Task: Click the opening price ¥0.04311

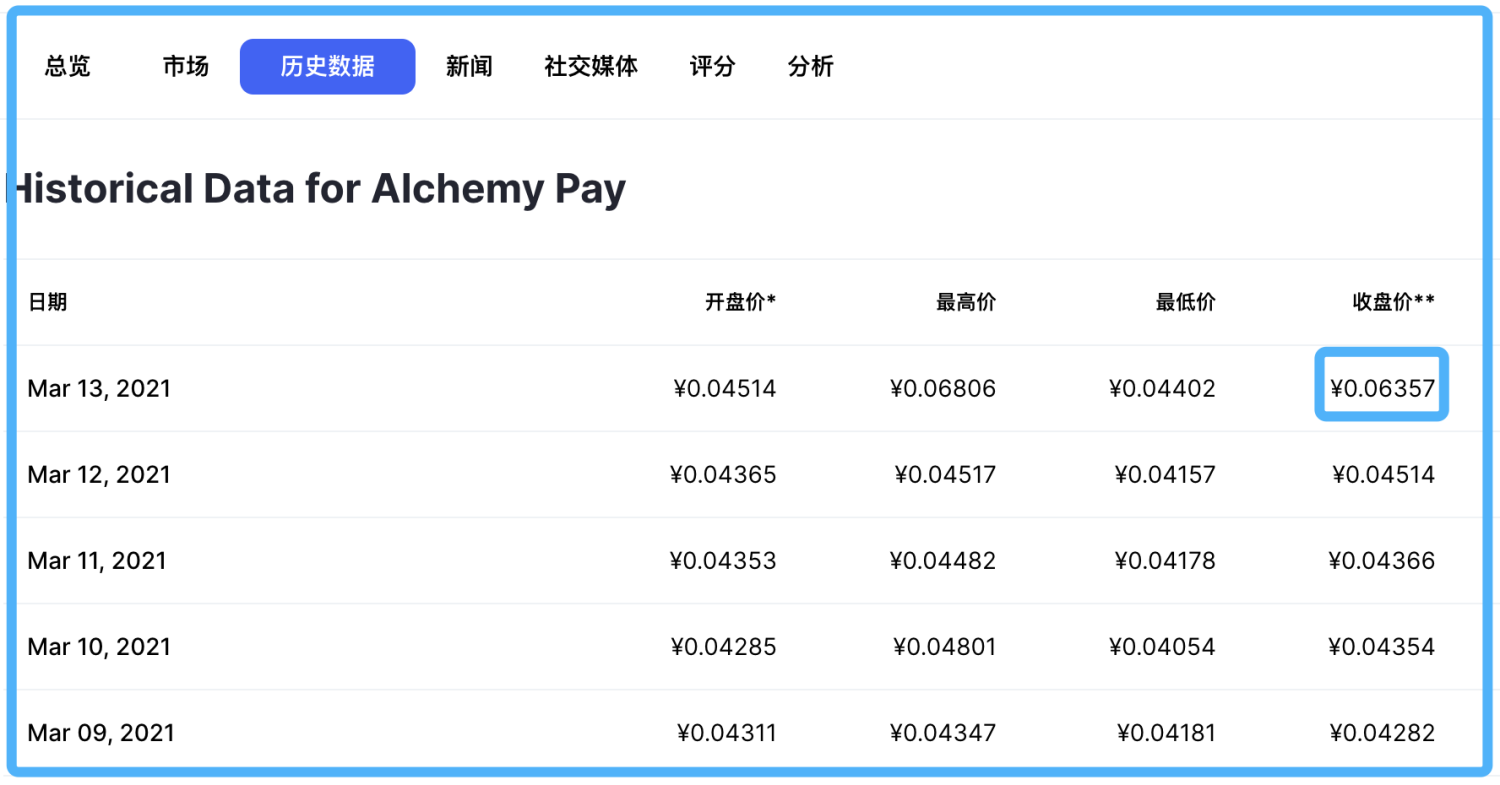Action: click(727, 733)
